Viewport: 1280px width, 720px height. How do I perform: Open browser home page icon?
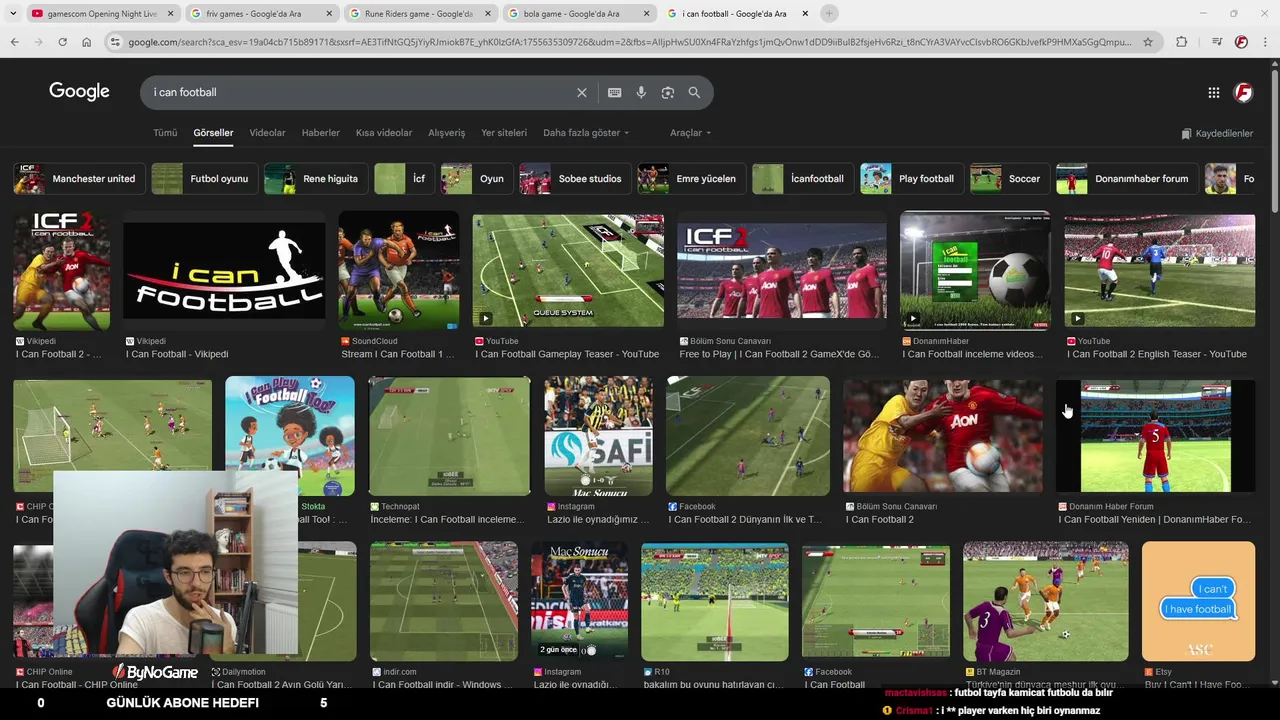86,42
